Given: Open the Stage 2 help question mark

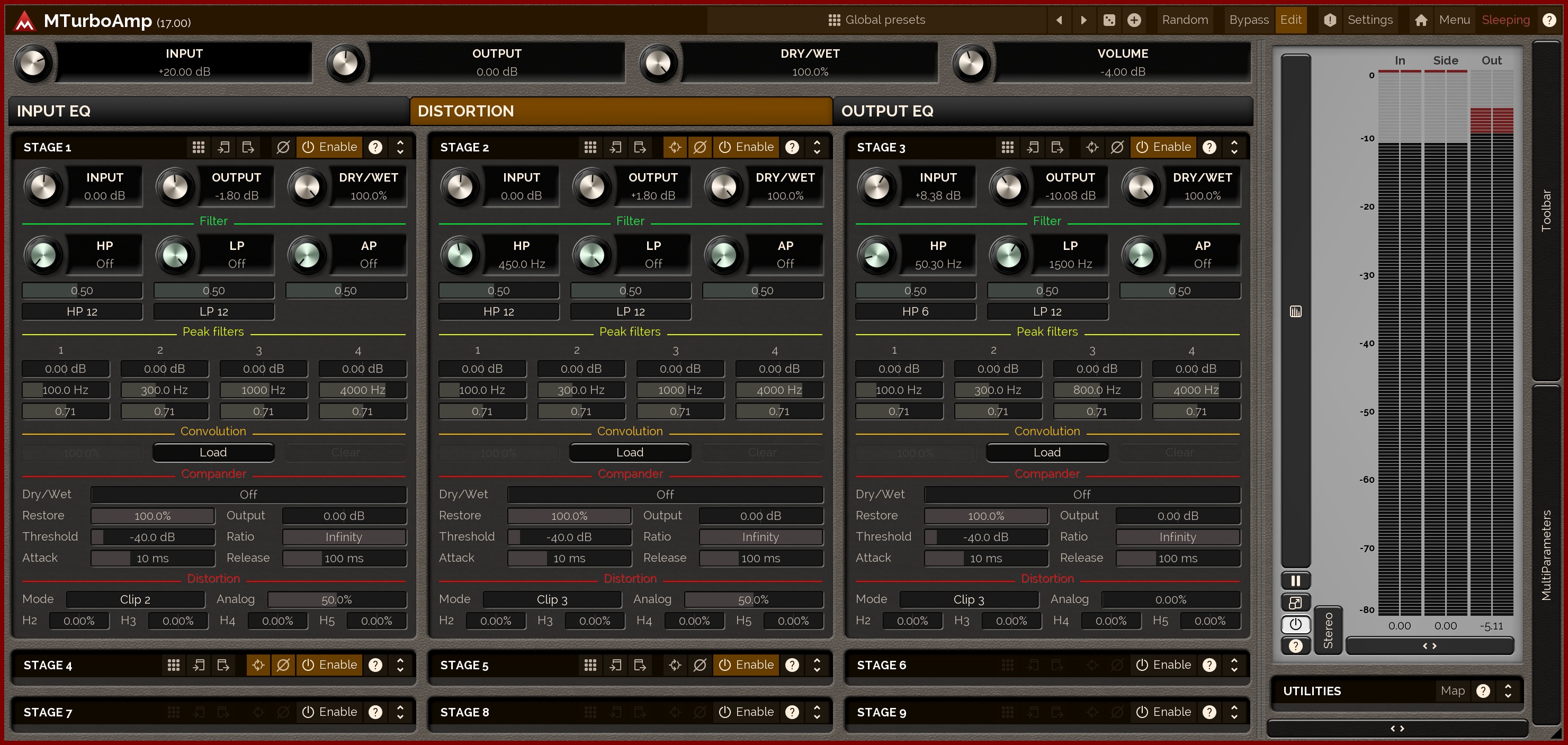Looking at the screenshot, I should tap(792, 147).
